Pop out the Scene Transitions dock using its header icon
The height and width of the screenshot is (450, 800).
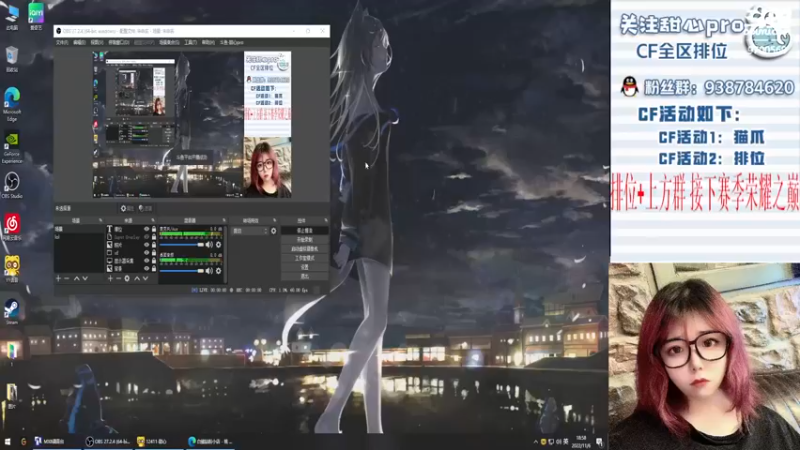click(x=274, y=220)
